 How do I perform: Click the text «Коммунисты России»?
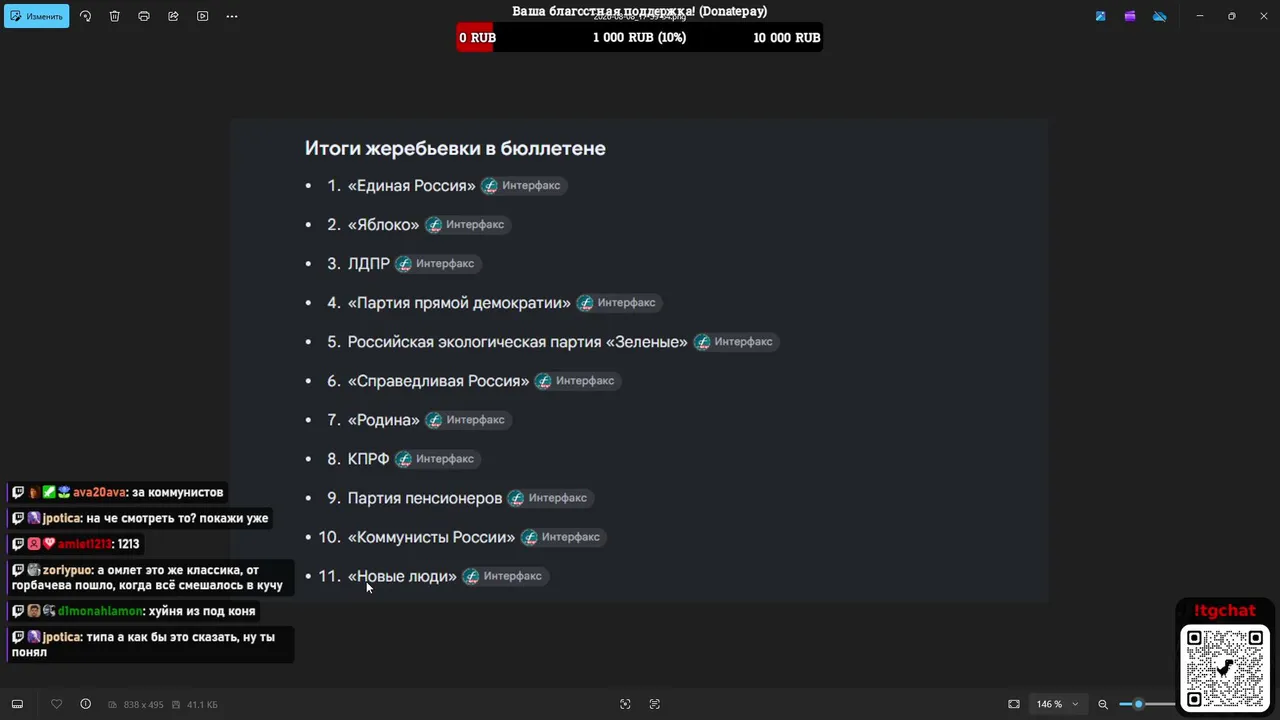pos(431,536)
